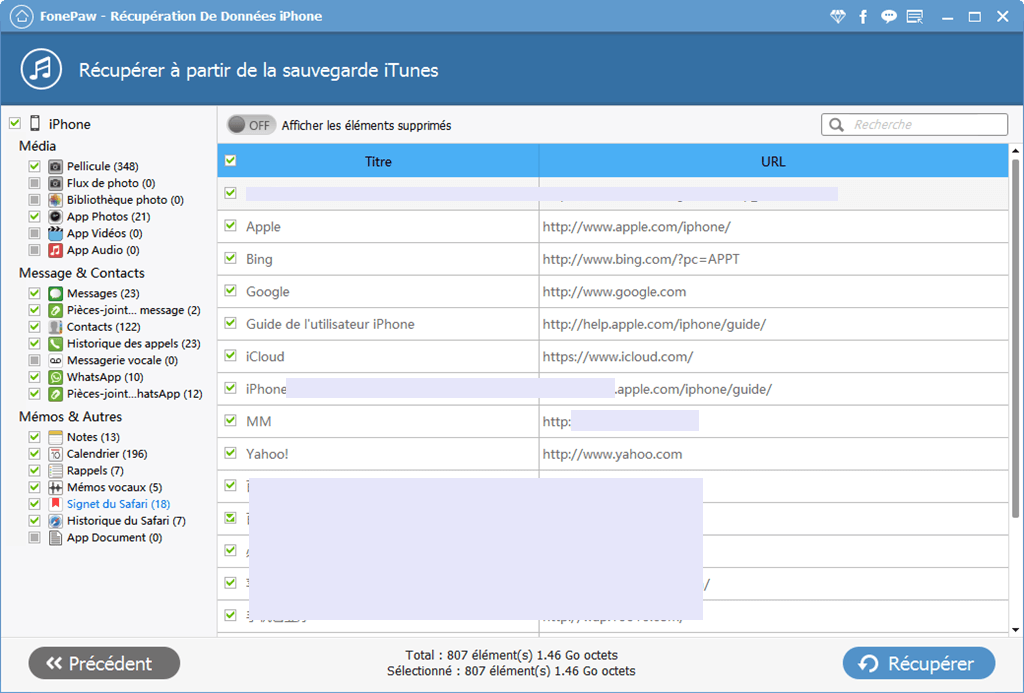Image resolution: width=1024 pixels, height=693 pixels.
Task: Select the Messagerie vocale icon
Action: coord(56,361)
